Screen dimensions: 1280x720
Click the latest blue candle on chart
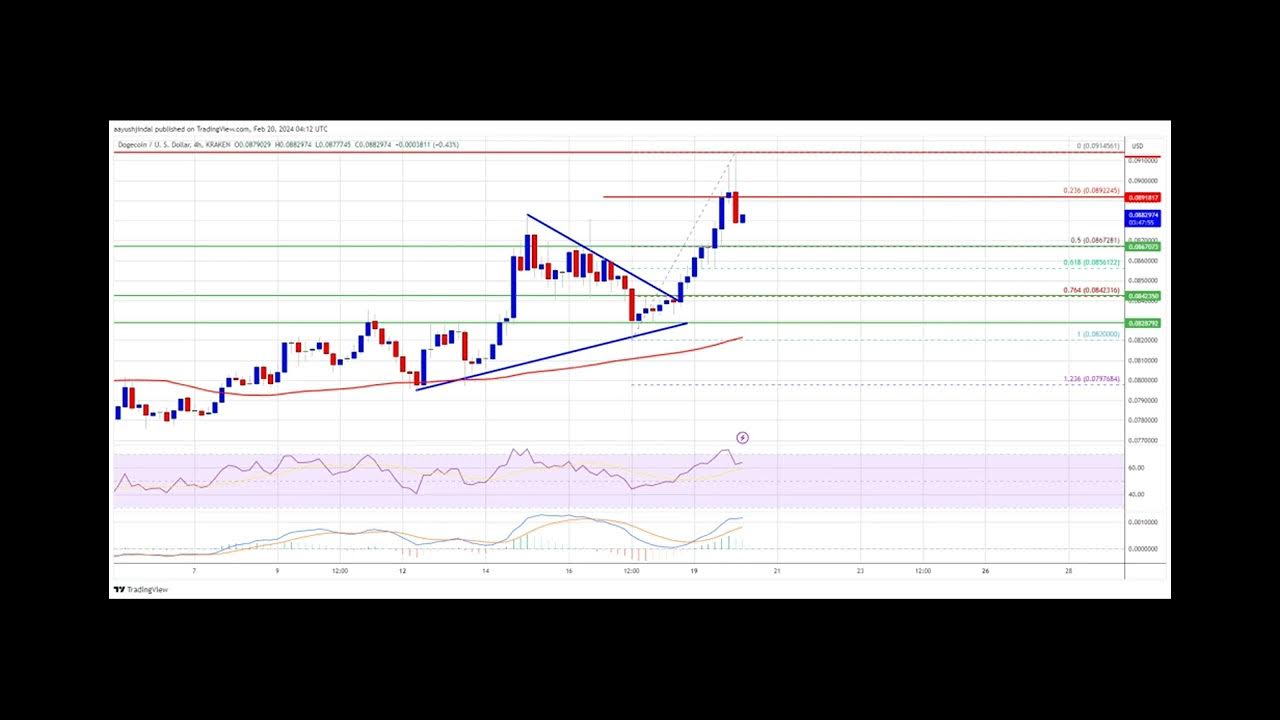742,218
